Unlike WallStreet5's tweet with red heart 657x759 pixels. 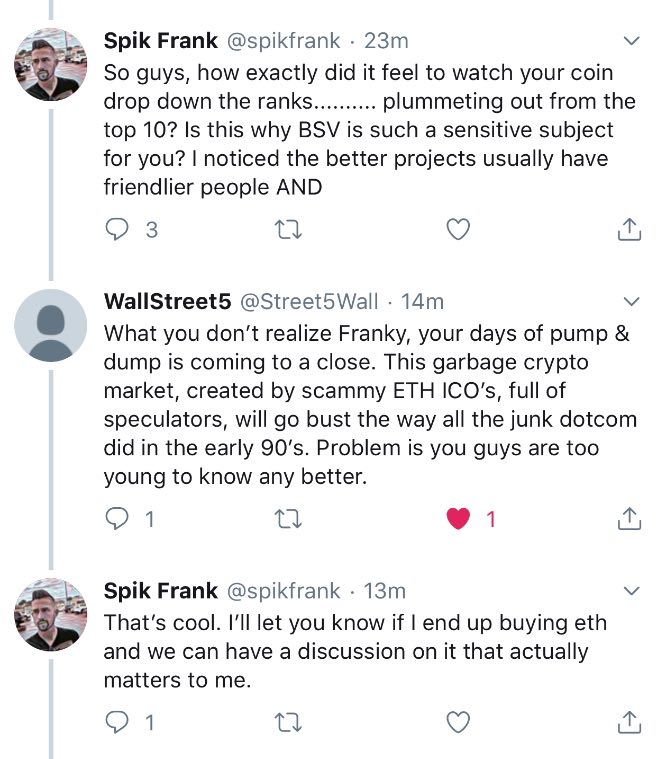point(457,519)
